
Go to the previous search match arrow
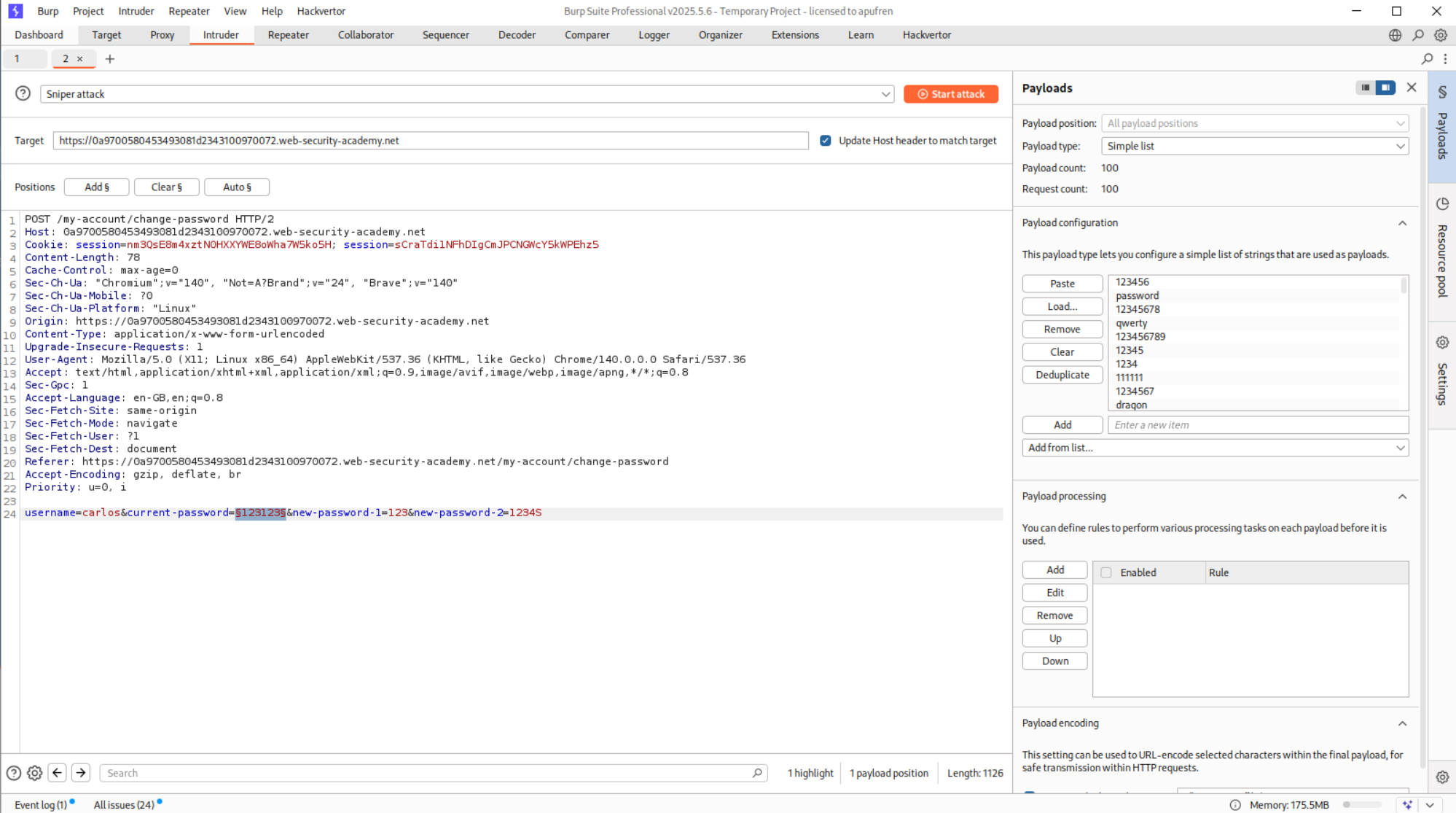point(58,773)
